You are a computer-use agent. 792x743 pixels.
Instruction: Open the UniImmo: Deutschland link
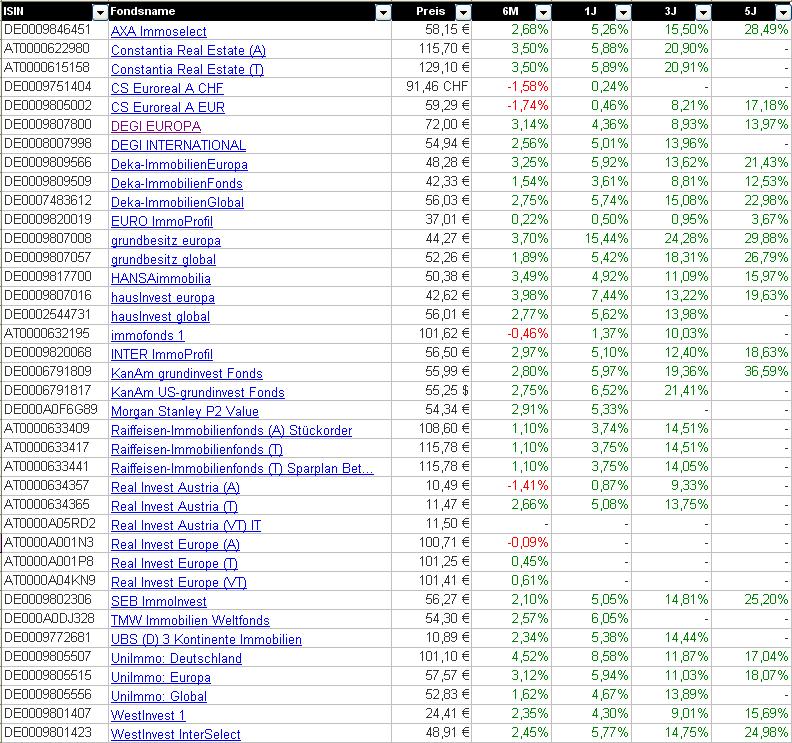pos(176,659)
